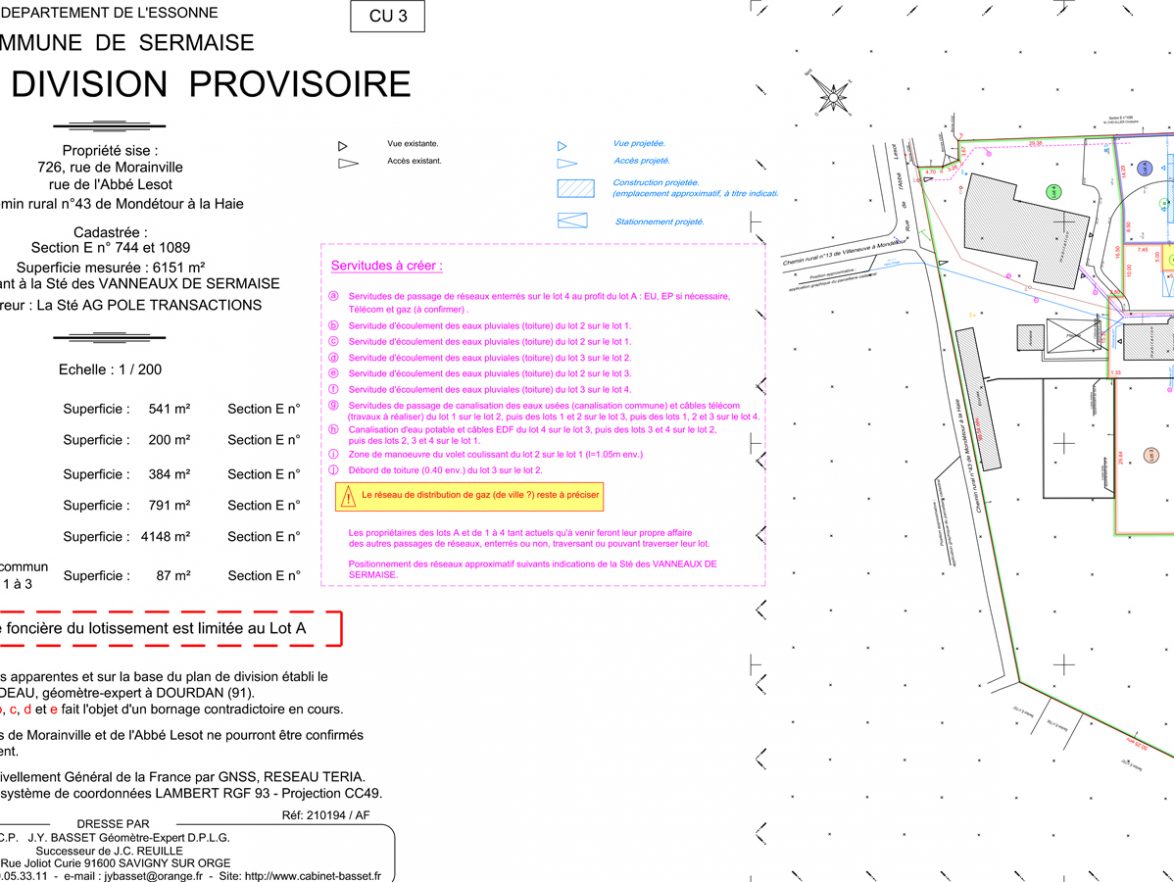Select the circled marker beside "Zone de manoeuvre du volet"
The width and height of the screenshot is (1174, 882).
click(334, 454)
